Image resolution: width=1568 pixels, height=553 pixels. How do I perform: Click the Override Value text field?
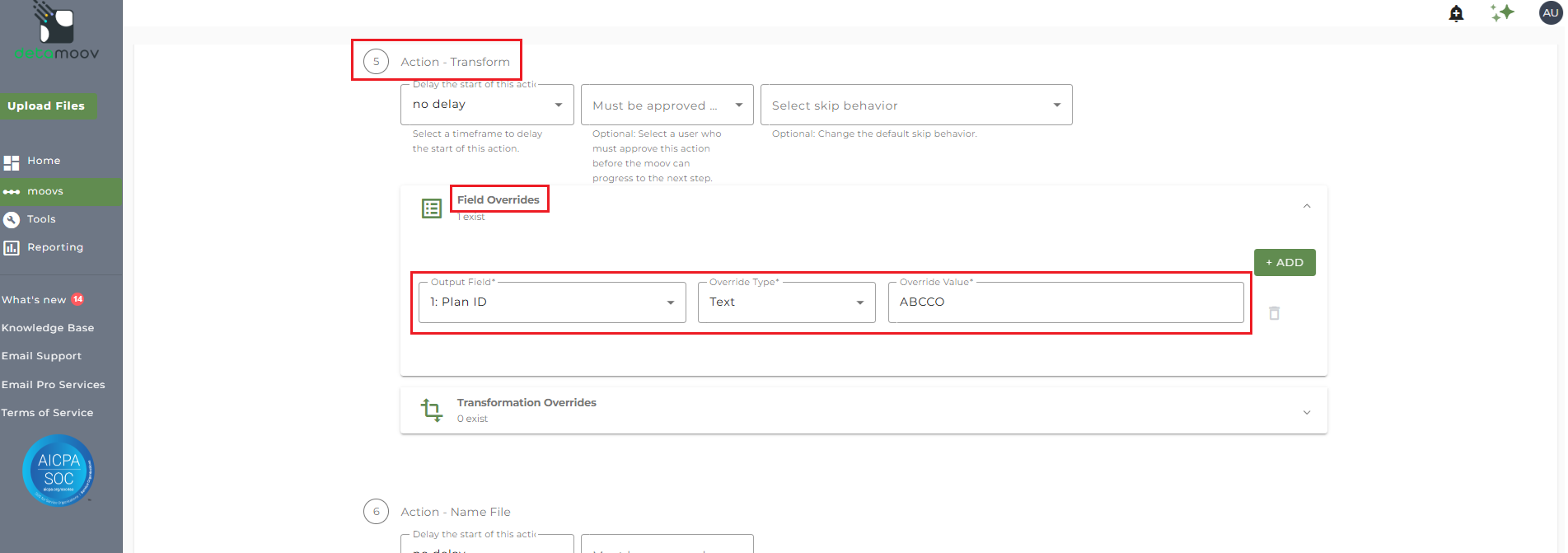point(1065,302)
